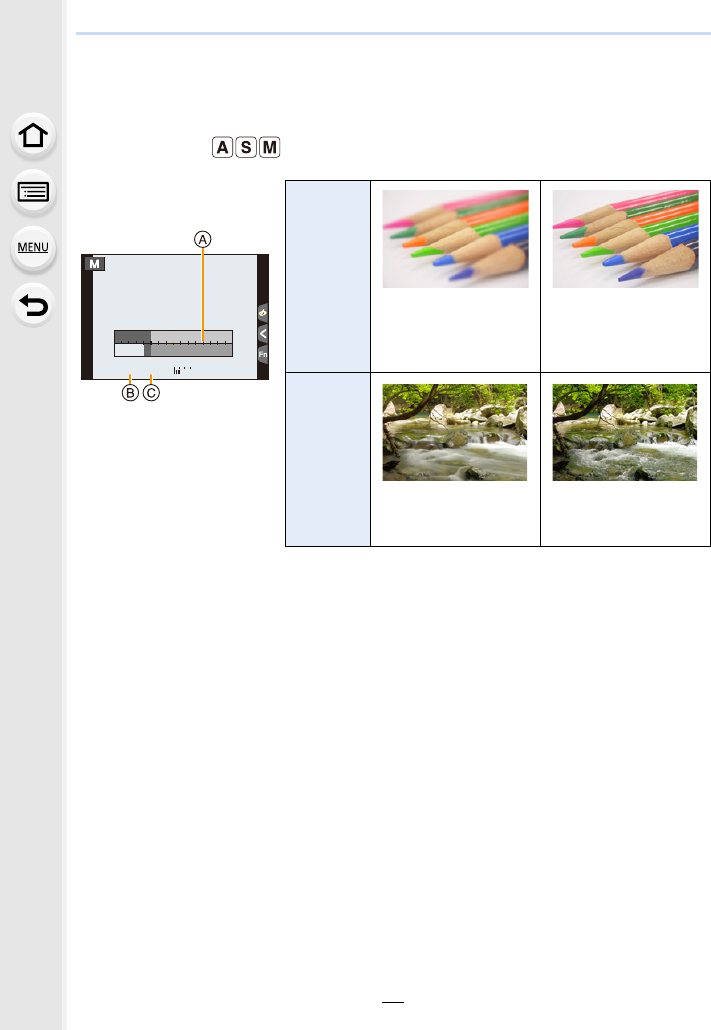Open the frozen-motion stream thumbnail
711x1030 pixels.
625,432
